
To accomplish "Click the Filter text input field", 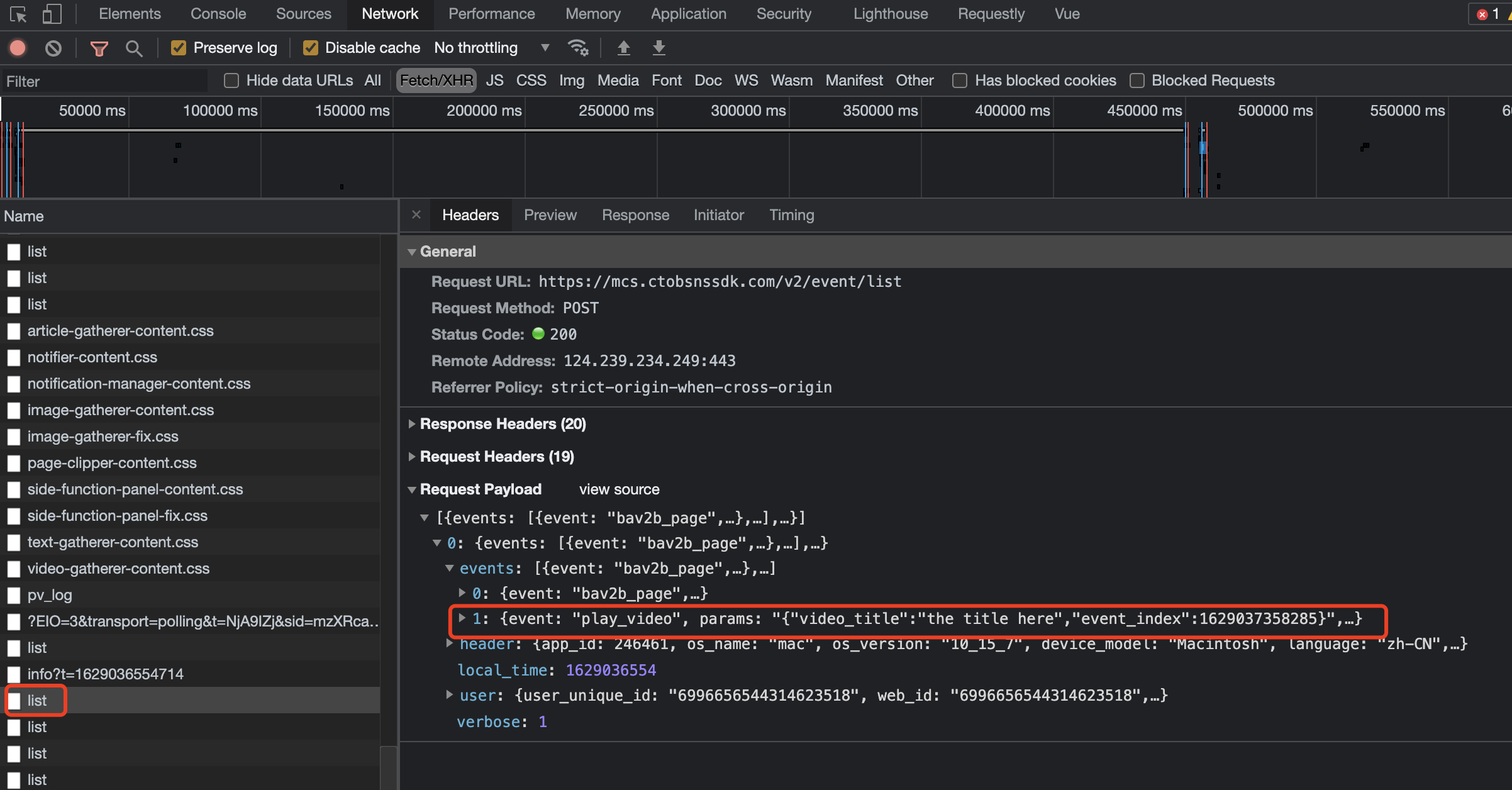I will click(x=104, y=81).
